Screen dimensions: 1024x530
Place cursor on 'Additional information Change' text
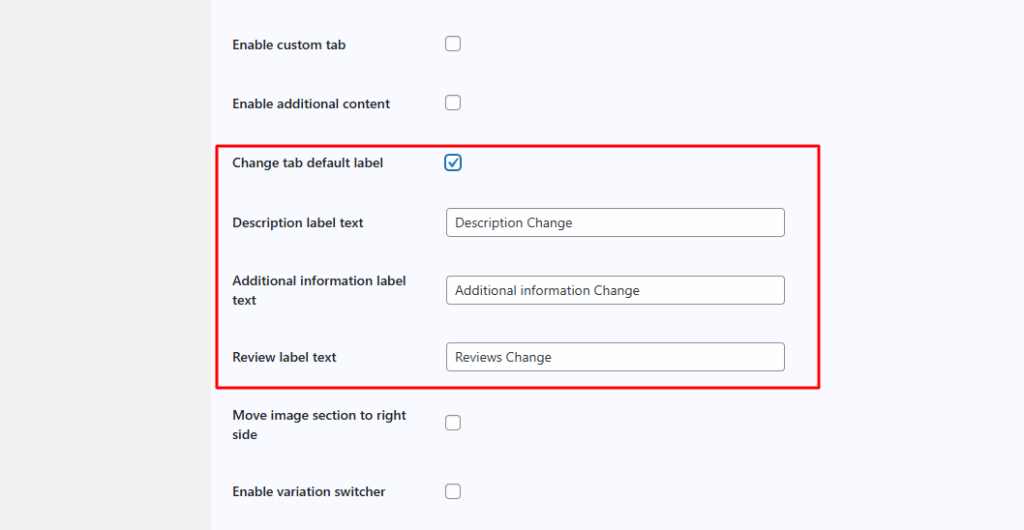click(x=547, y=290)
